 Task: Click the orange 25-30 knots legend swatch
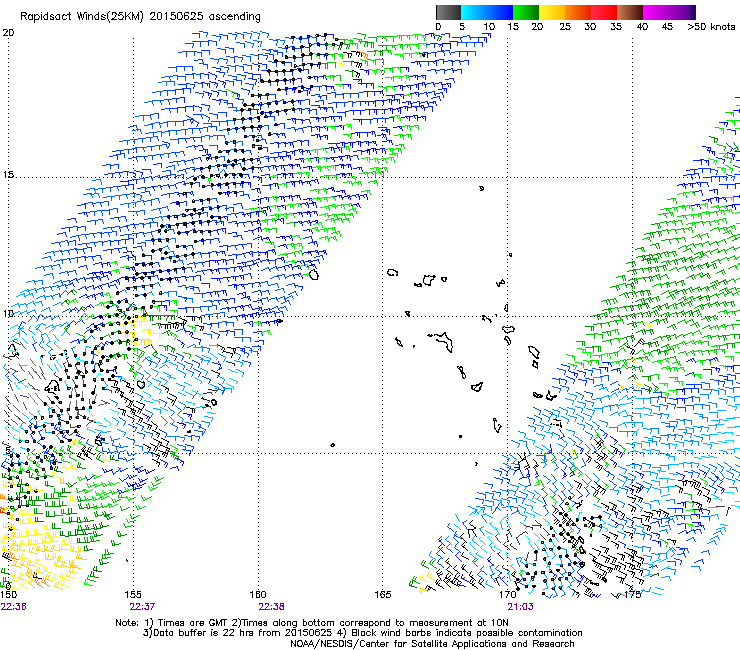pos(578,12)
